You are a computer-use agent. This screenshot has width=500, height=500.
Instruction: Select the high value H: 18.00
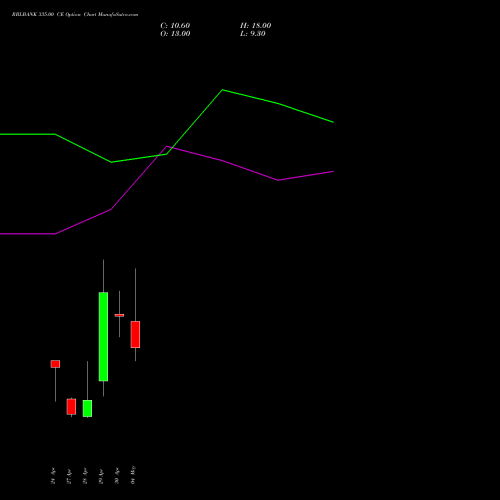pos(255,26)
